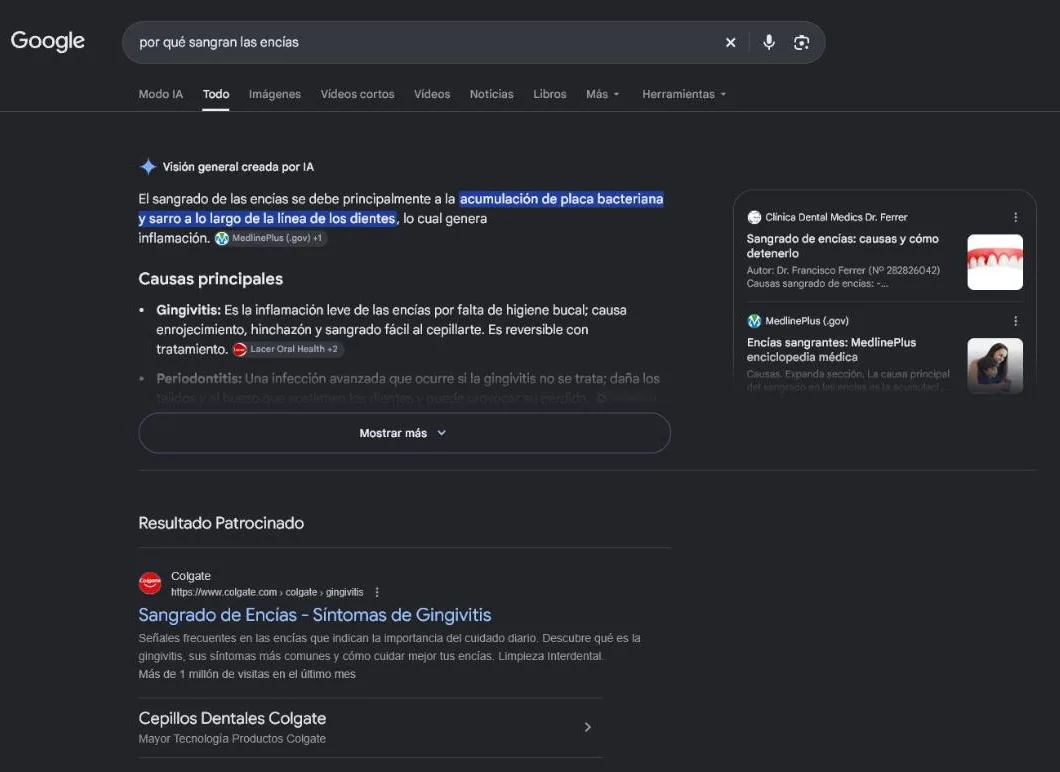Click Clínica Dental Medics Dr. Ferrer source name
The image size is (1060, 772).
click(836, 217)
